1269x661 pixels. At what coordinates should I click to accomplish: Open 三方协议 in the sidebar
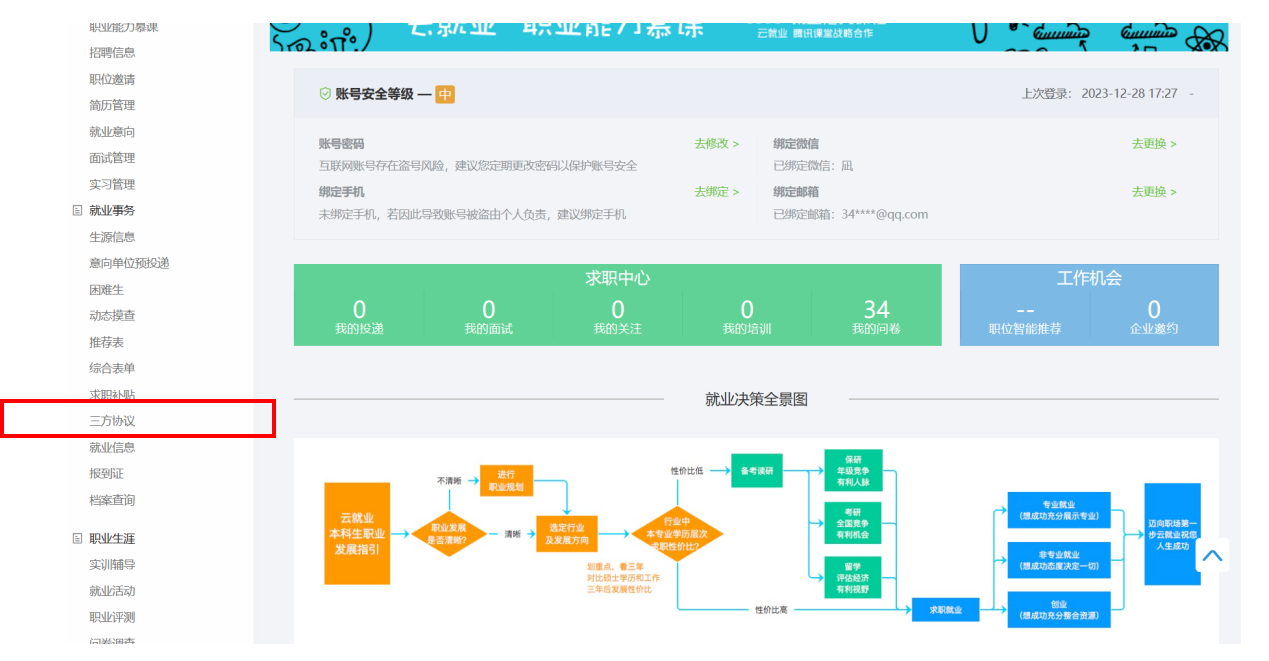(112, 421)
